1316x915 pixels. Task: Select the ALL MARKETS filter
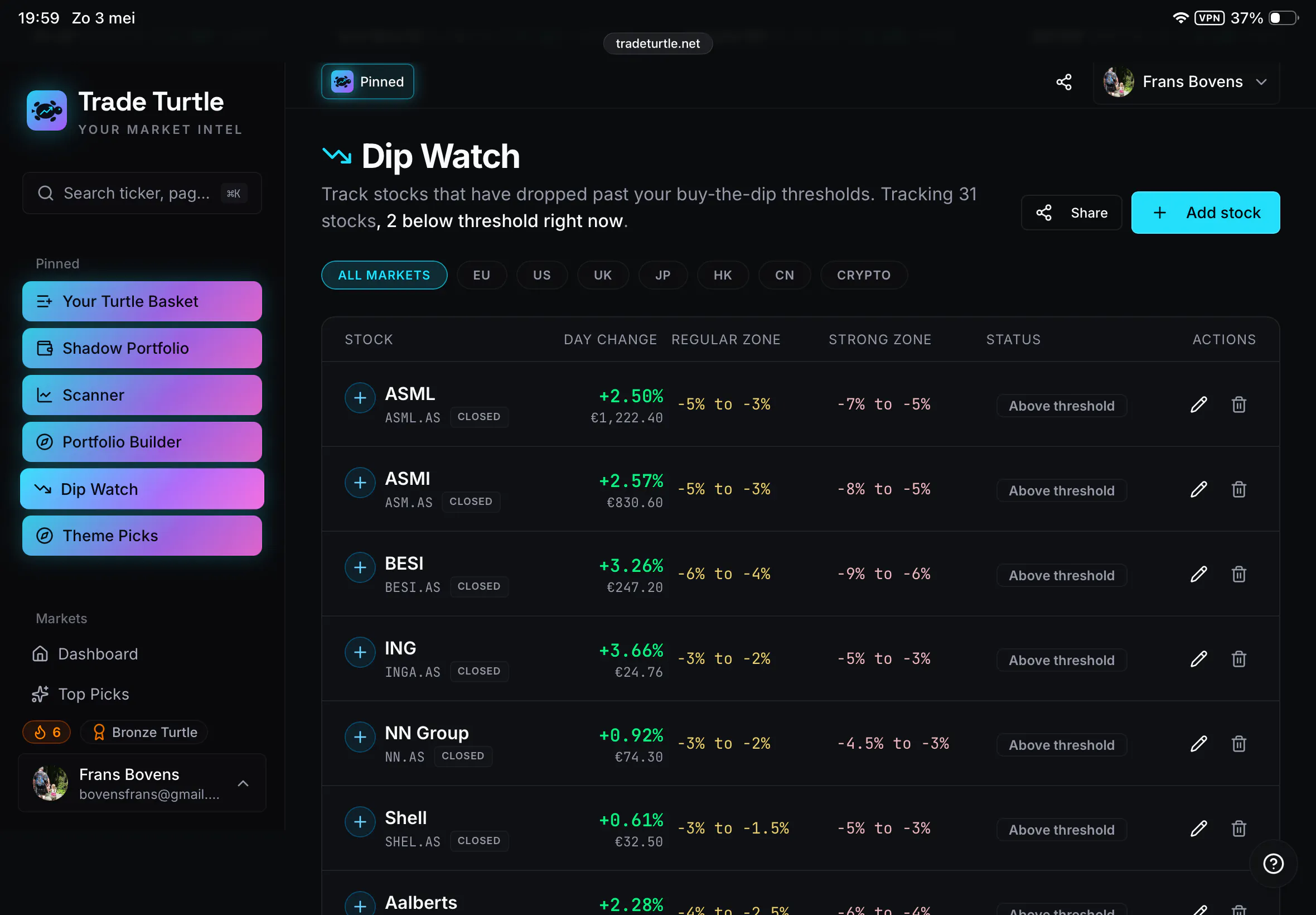point(384,276)
